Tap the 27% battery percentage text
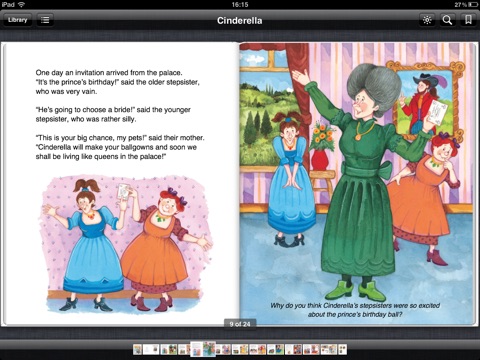Image resolution: width=480 pixels, height=360 pixels. coord(460,4)
